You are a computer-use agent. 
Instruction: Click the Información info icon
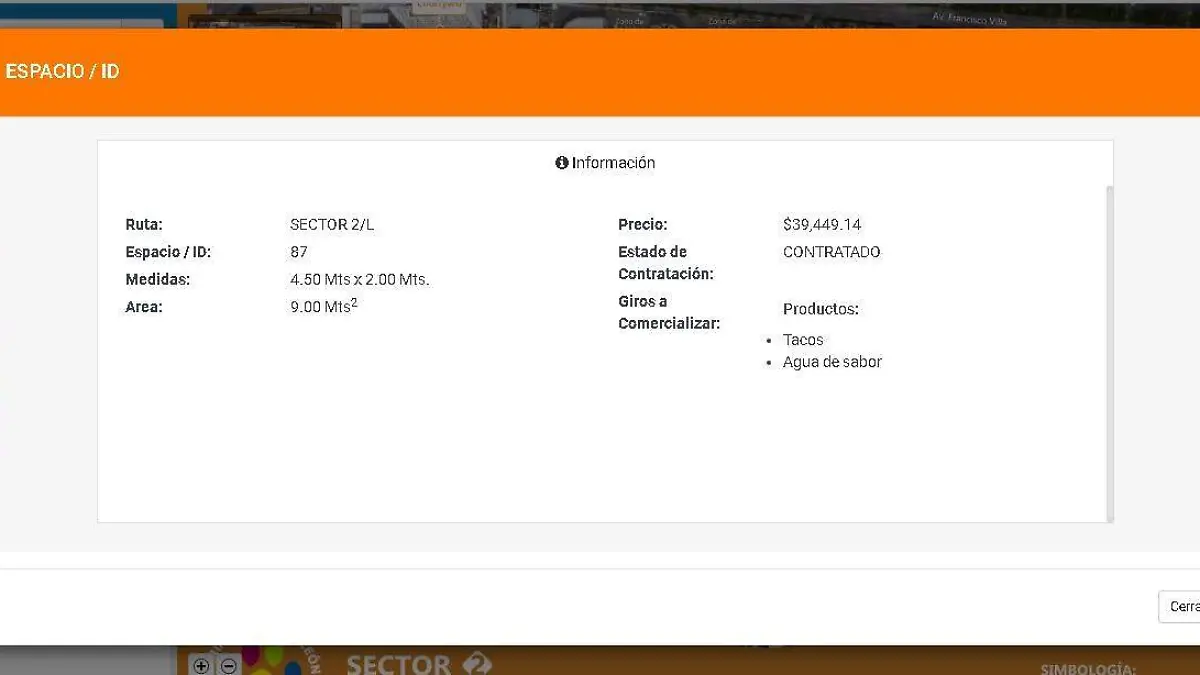[560, 162]
